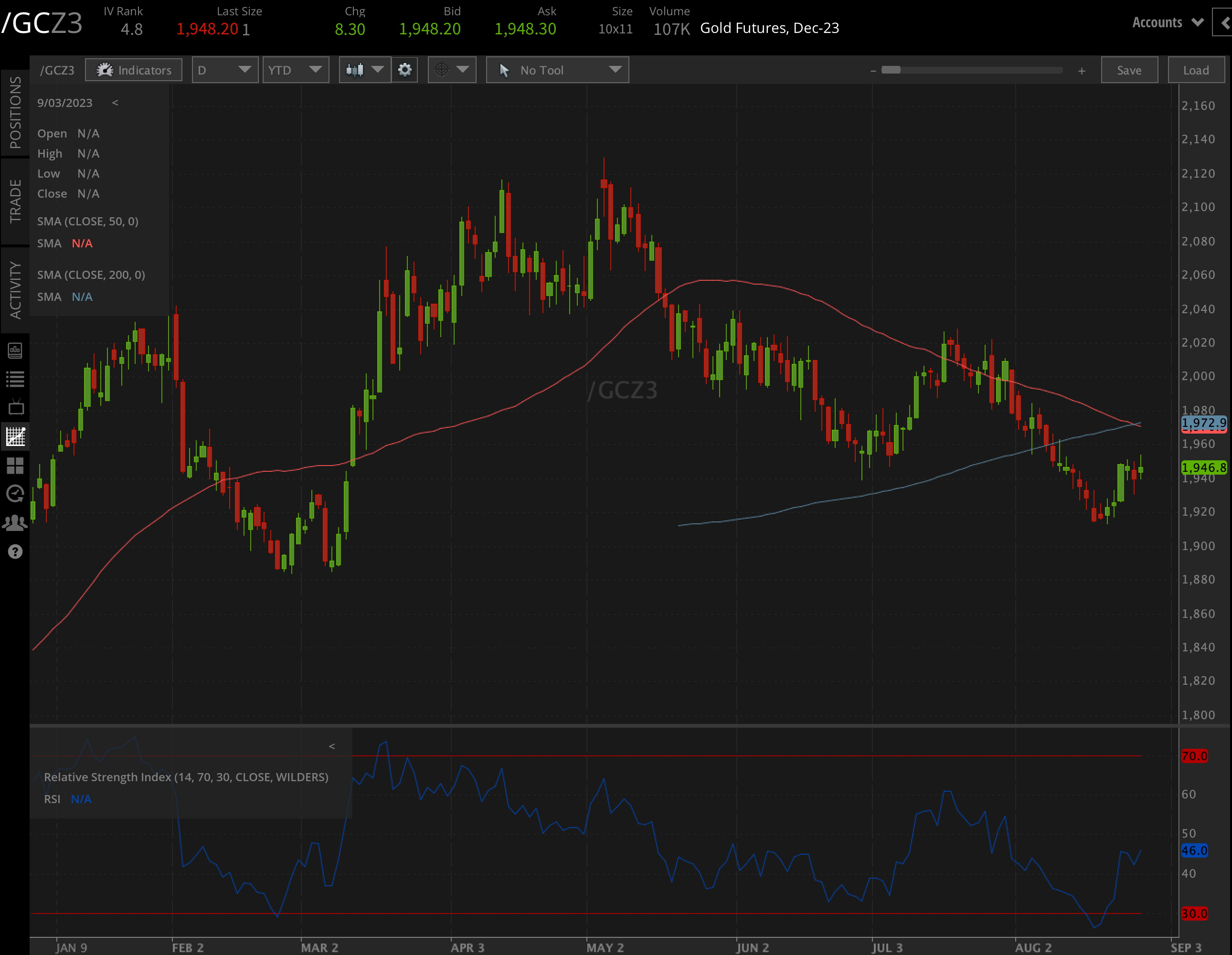Collapse the price data box next to 9/03/2023

click(115, 103)
